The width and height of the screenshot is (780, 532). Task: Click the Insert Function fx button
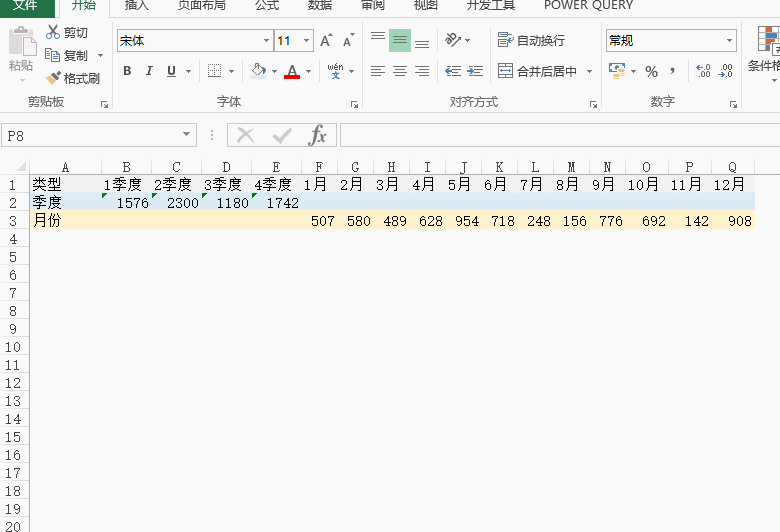317,135
